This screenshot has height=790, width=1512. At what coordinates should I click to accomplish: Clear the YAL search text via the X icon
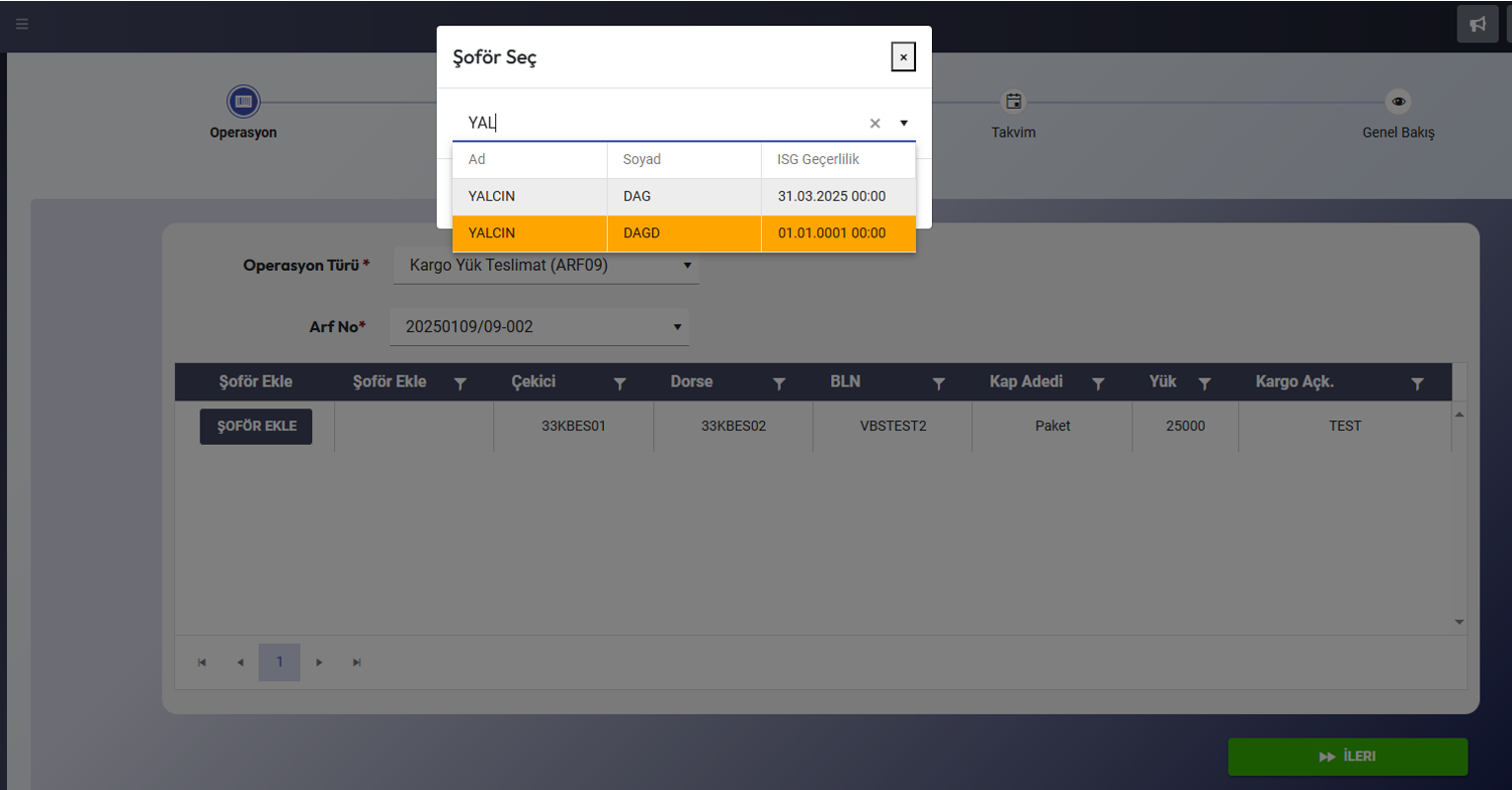pos(875,123)
